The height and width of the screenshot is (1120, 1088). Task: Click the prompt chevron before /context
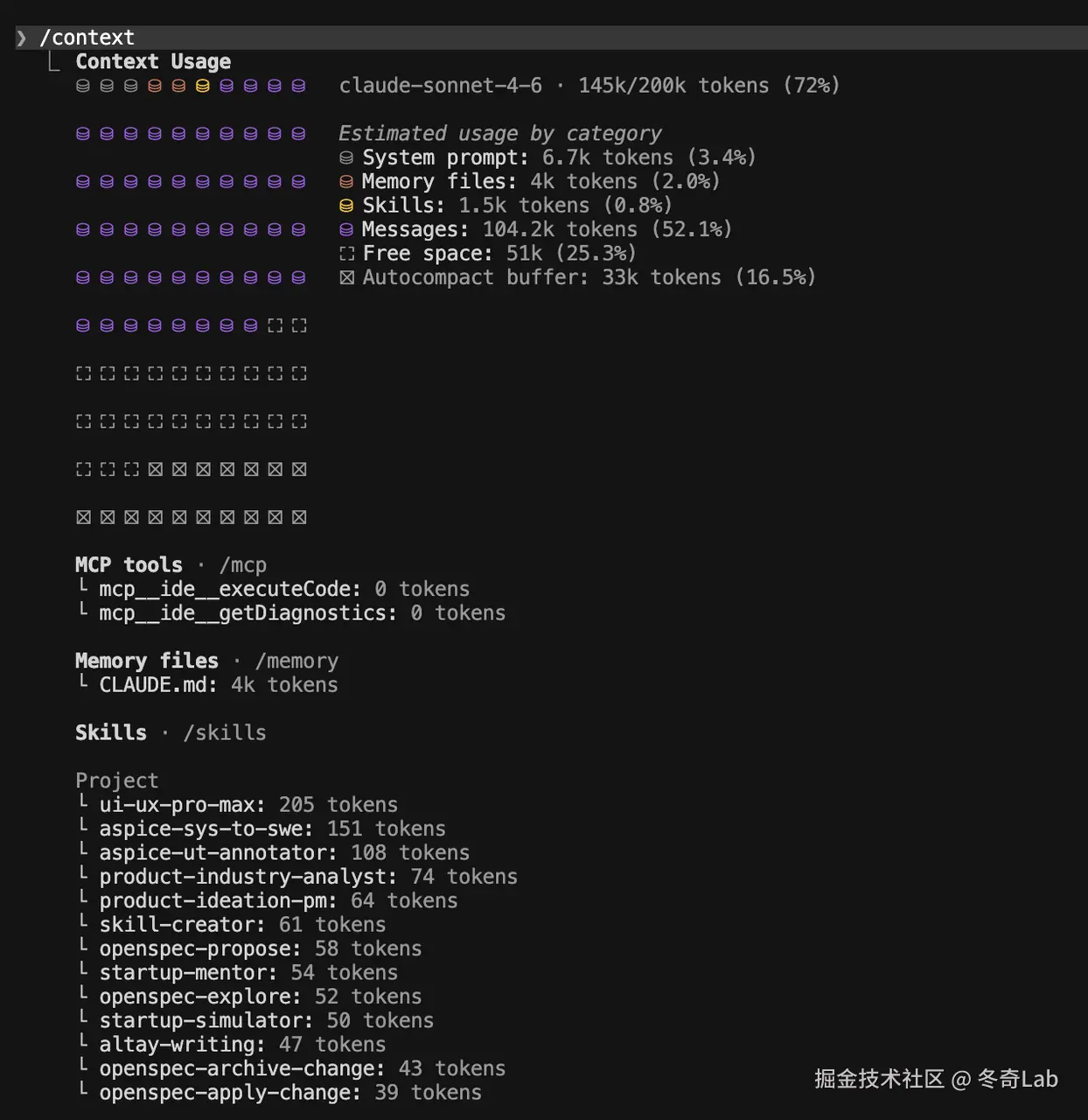pos(22,38)
